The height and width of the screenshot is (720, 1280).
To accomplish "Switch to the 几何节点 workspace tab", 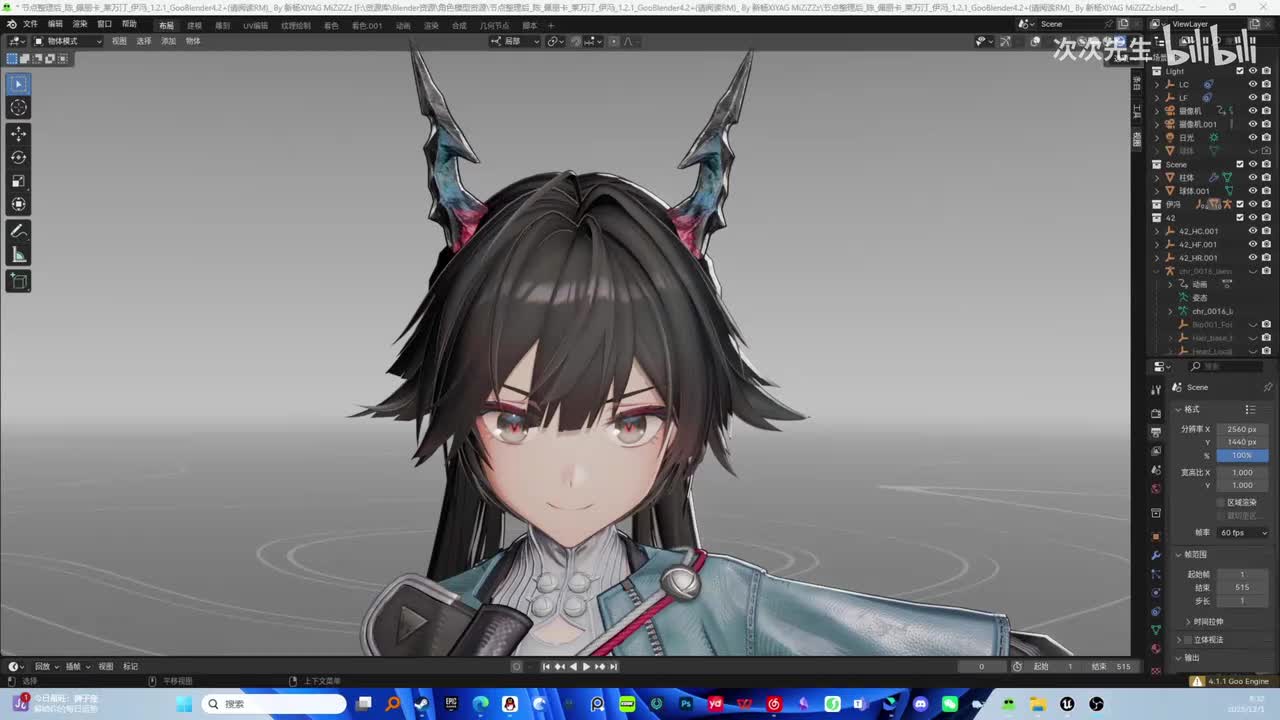I will pyautogui.click(x=494, y=25).
